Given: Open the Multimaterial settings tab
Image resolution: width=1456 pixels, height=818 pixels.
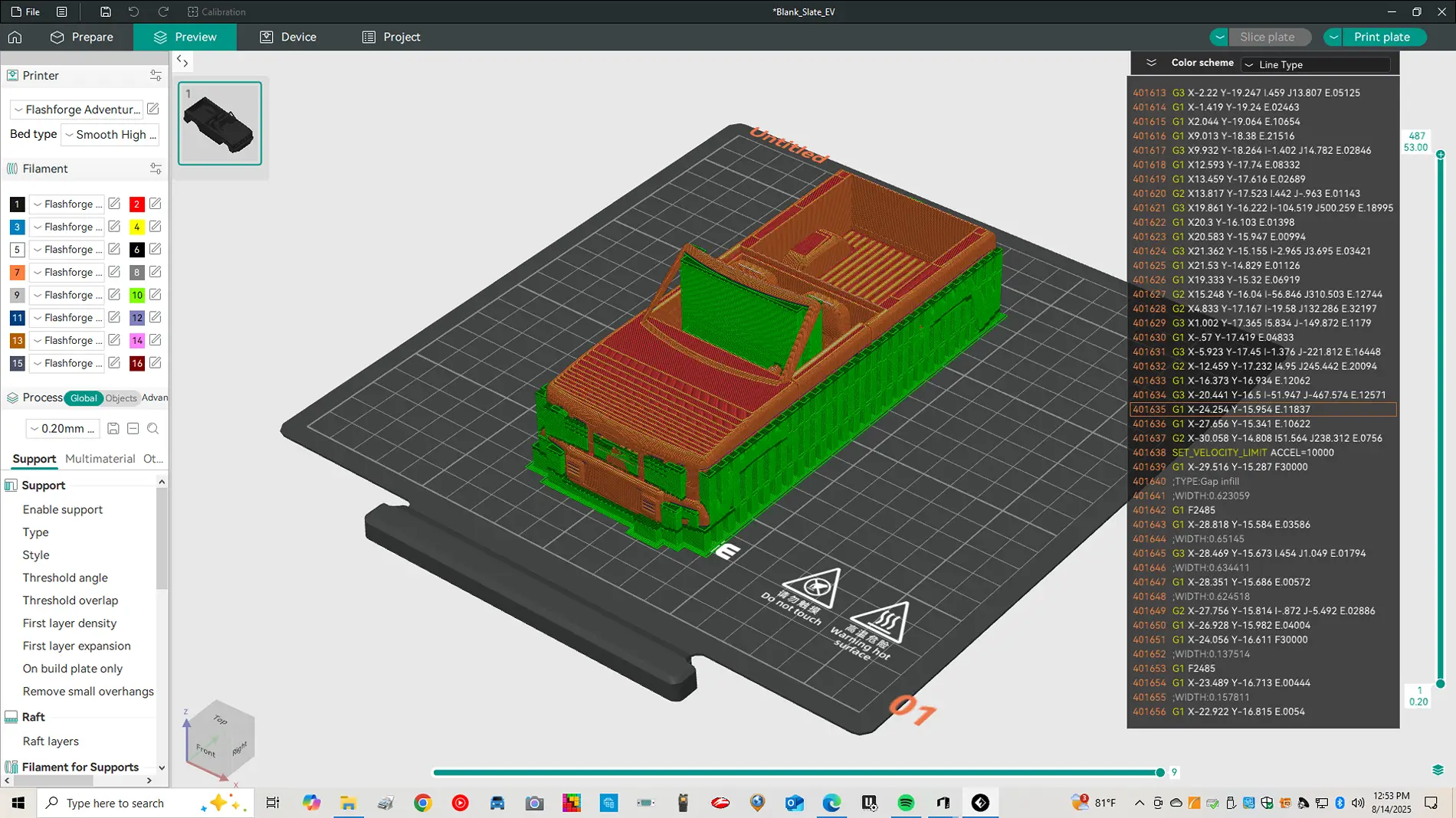Looking at the screenshot, I should [x=100, y=459].
